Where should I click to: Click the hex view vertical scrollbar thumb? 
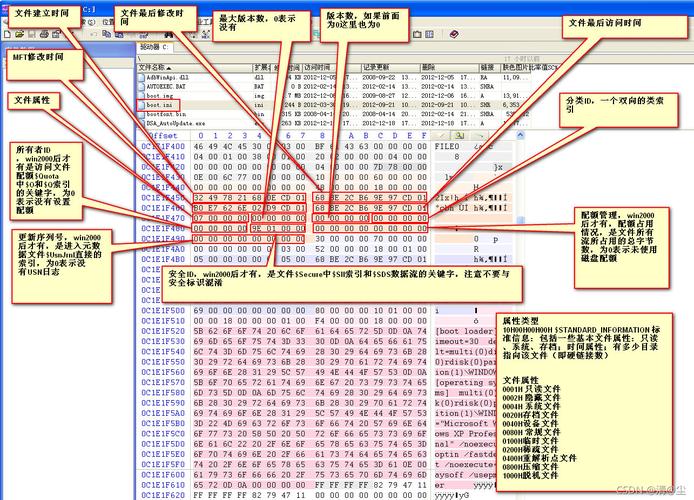(x=520, y=220)
